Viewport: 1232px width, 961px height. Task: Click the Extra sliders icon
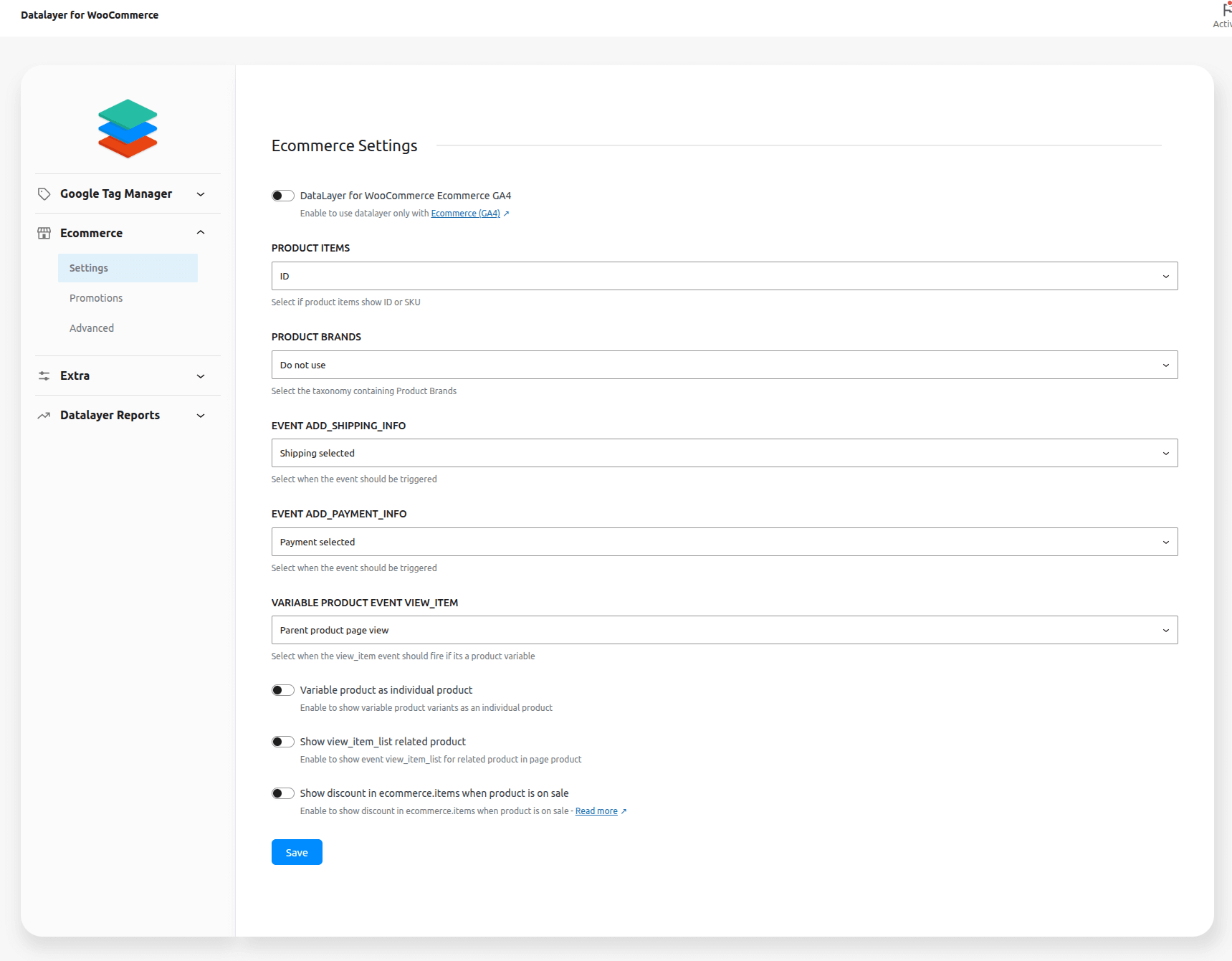(44, 376)
